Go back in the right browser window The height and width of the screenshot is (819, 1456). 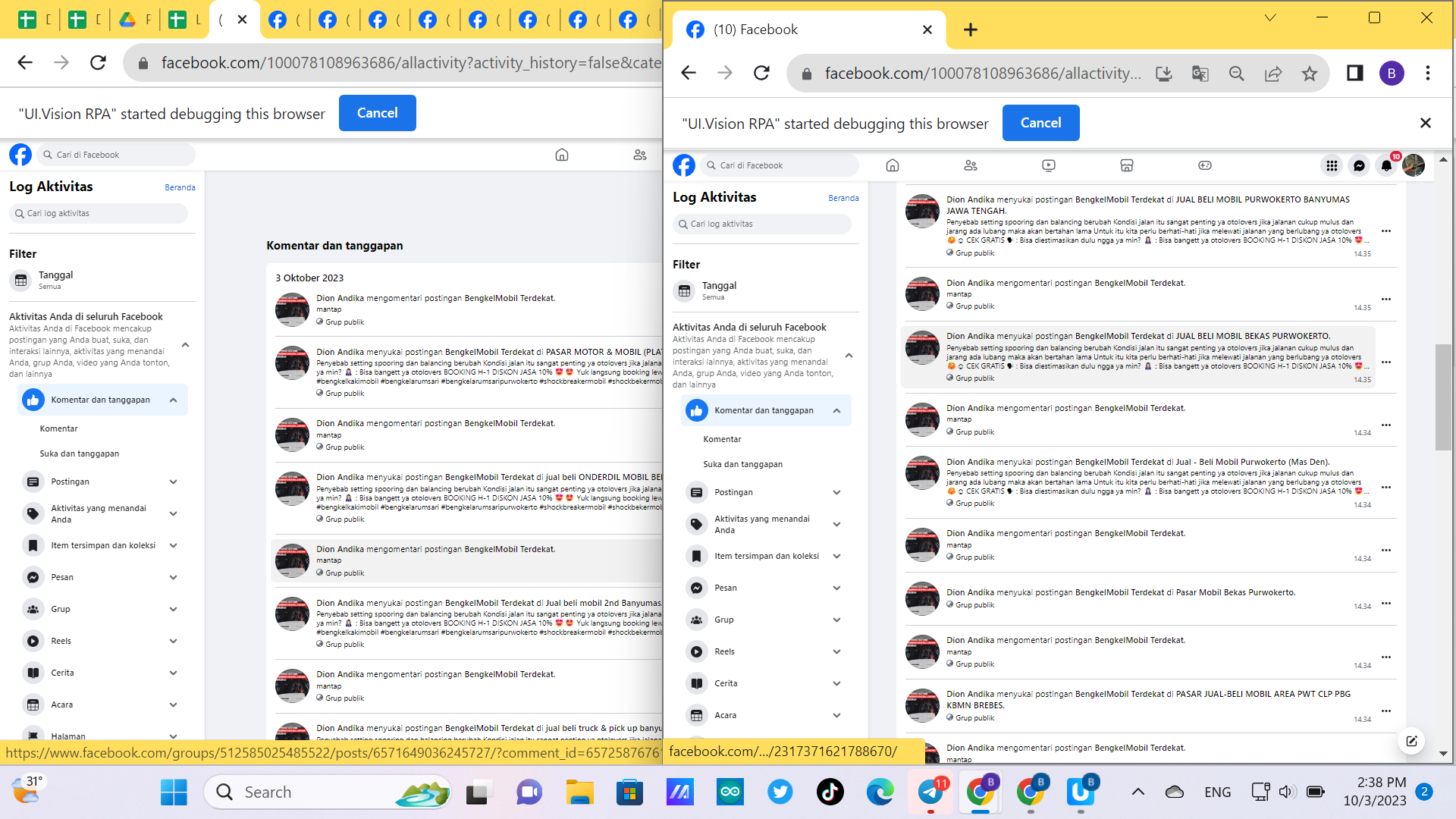tap(689, 73)
